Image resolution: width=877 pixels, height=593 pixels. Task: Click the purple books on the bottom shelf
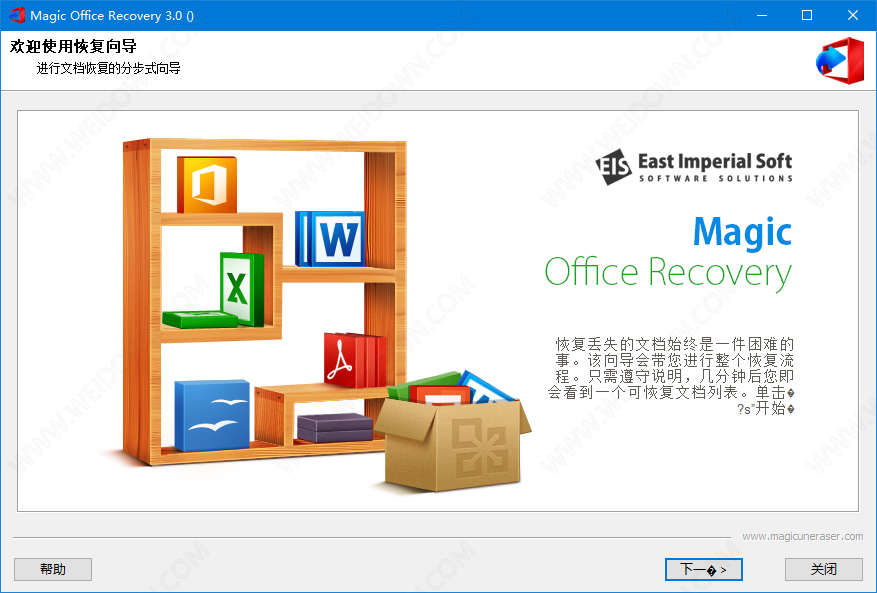[334, 428]
